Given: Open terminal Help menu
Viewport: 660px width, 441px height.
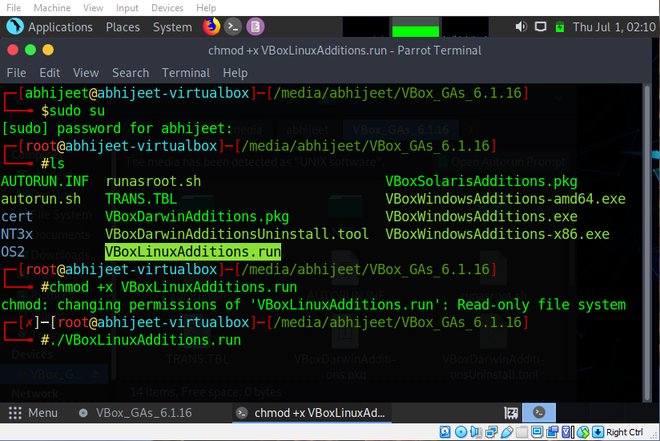Looking at the screenshot, I should [235, 73].
